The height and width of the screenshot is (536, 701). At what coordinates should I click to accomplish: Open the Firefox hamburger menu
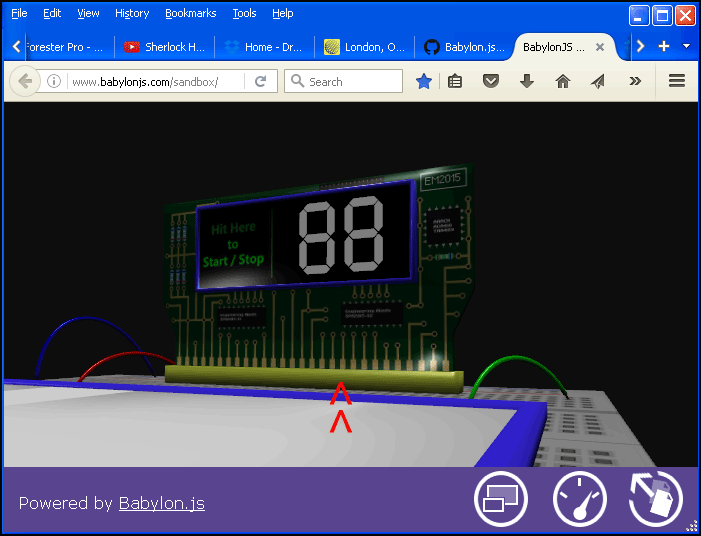[x=677, y=80]
